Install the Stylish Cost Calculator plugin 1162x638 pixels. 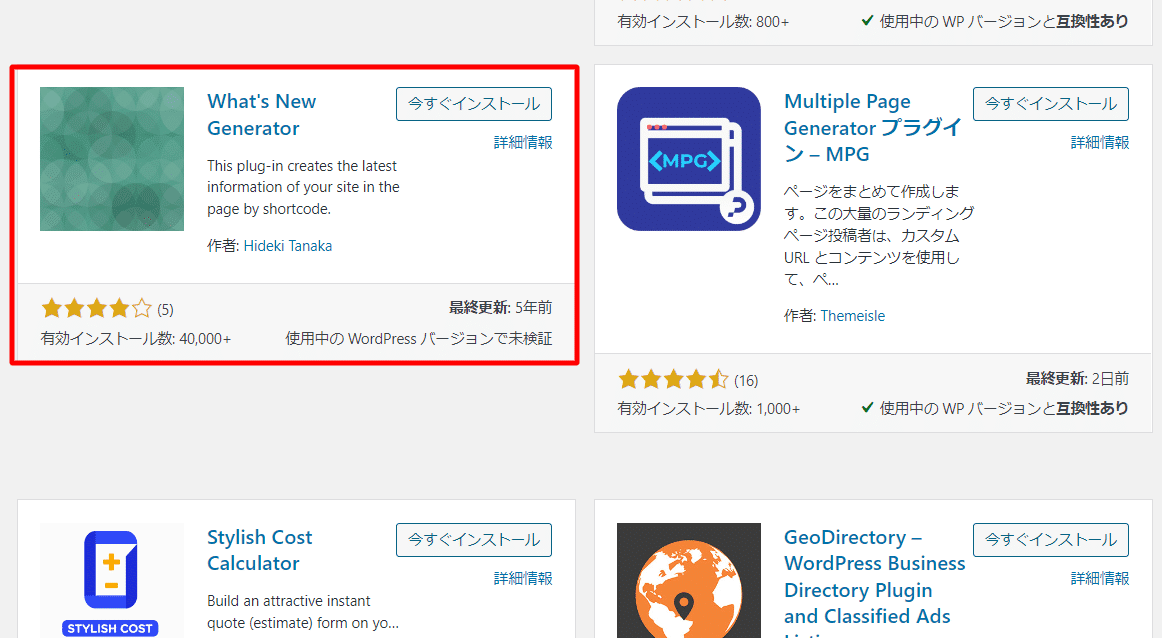[x=473, y=539]
